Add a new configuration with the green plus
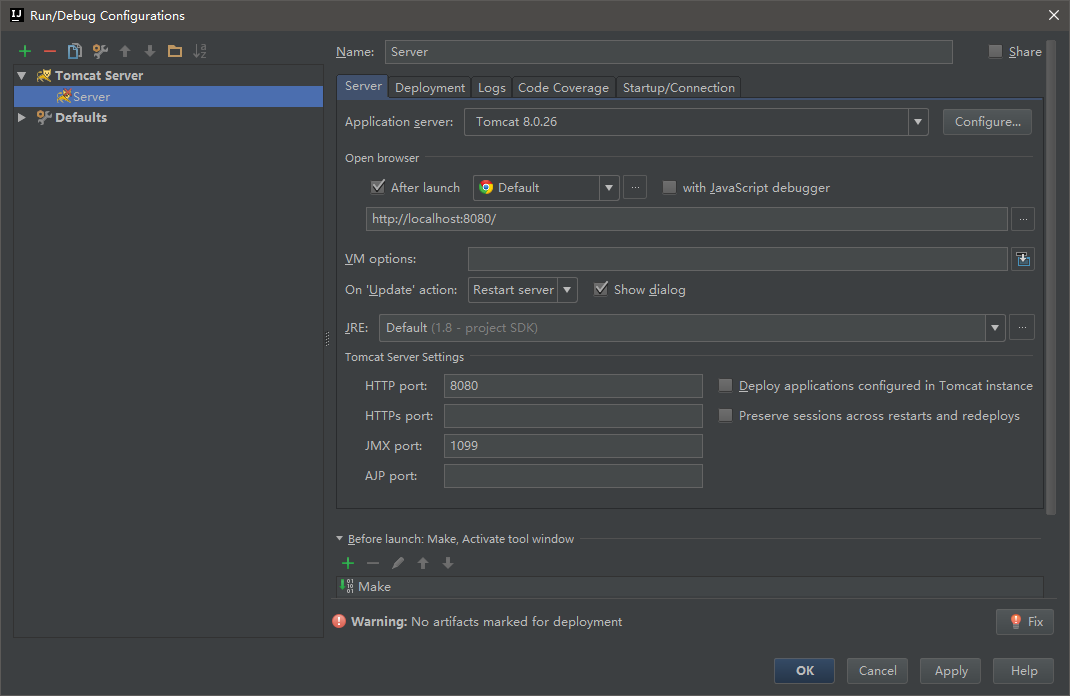 tap(25, 51)
